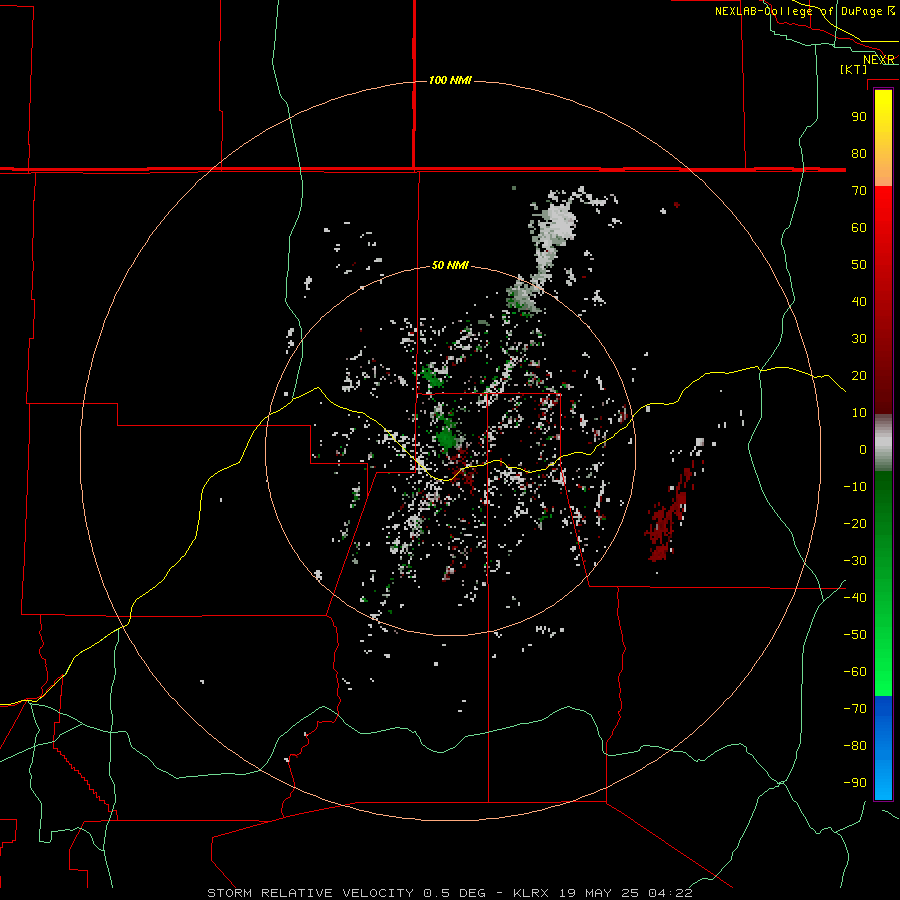
Task: Click the -30 value on velocity scale
Action: (855, 561)
